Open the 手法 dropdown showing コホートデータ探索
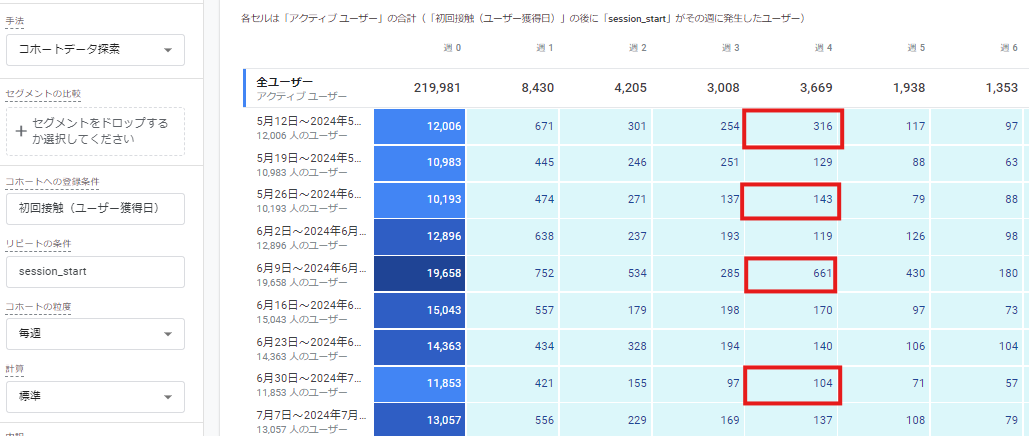The width and height of the screenshot is (1029, 436). coord(94,49)
